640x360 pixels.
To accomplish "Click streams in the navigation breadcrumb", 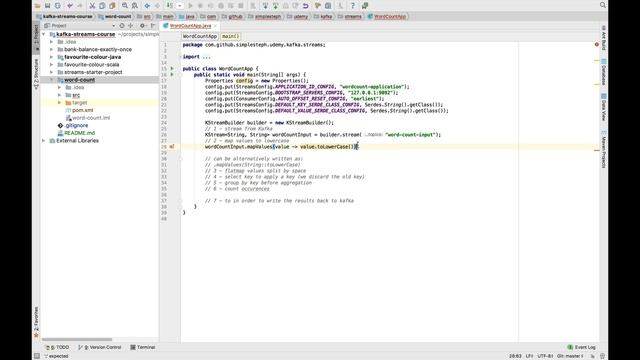I will pyautogui.click(x=350, y=17).
